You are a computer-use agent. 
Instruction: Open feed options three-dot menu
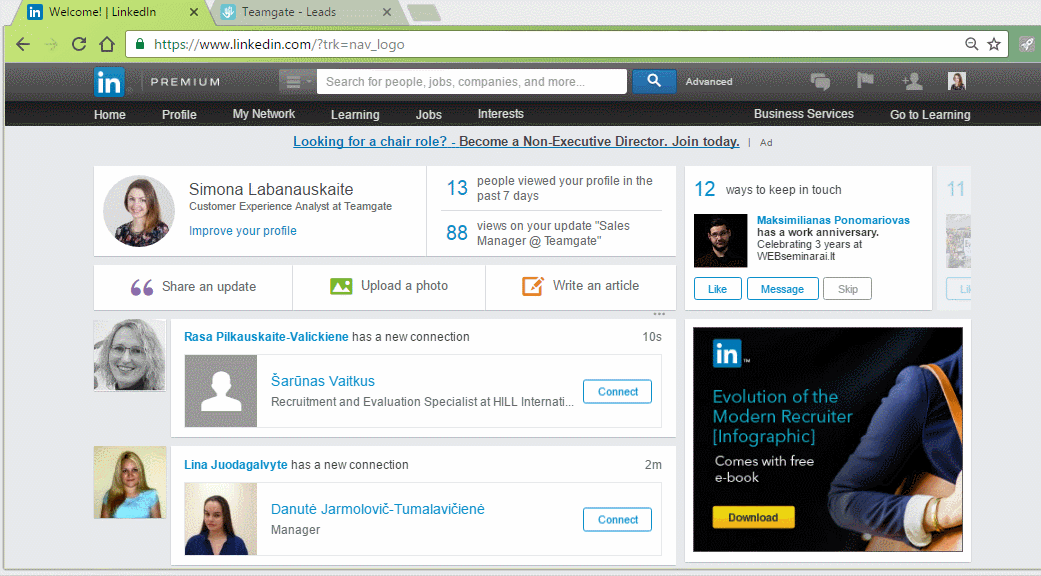659,314
